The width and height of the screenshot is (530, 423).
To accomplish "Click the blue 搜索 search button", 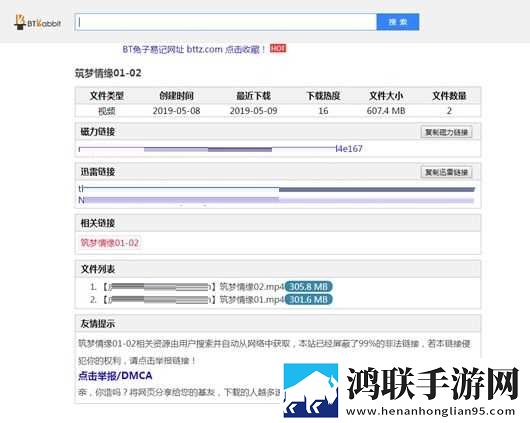I will coord(398,22).
